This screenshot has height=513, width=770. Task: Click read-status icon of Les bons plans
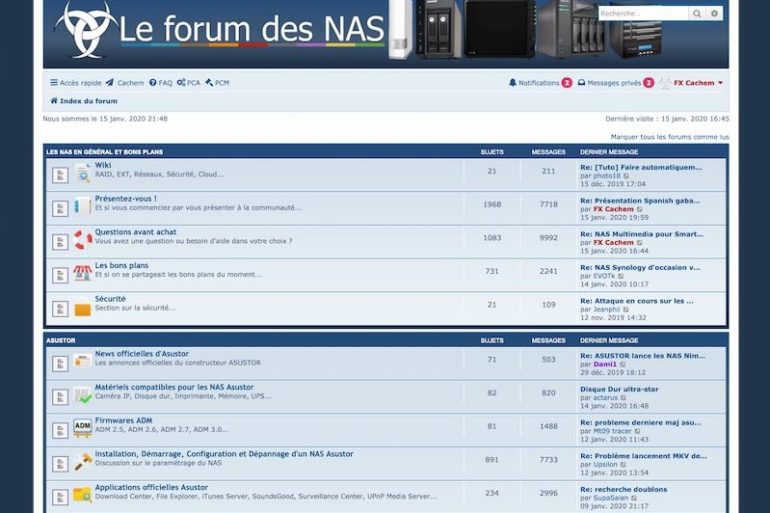(60, 275)
